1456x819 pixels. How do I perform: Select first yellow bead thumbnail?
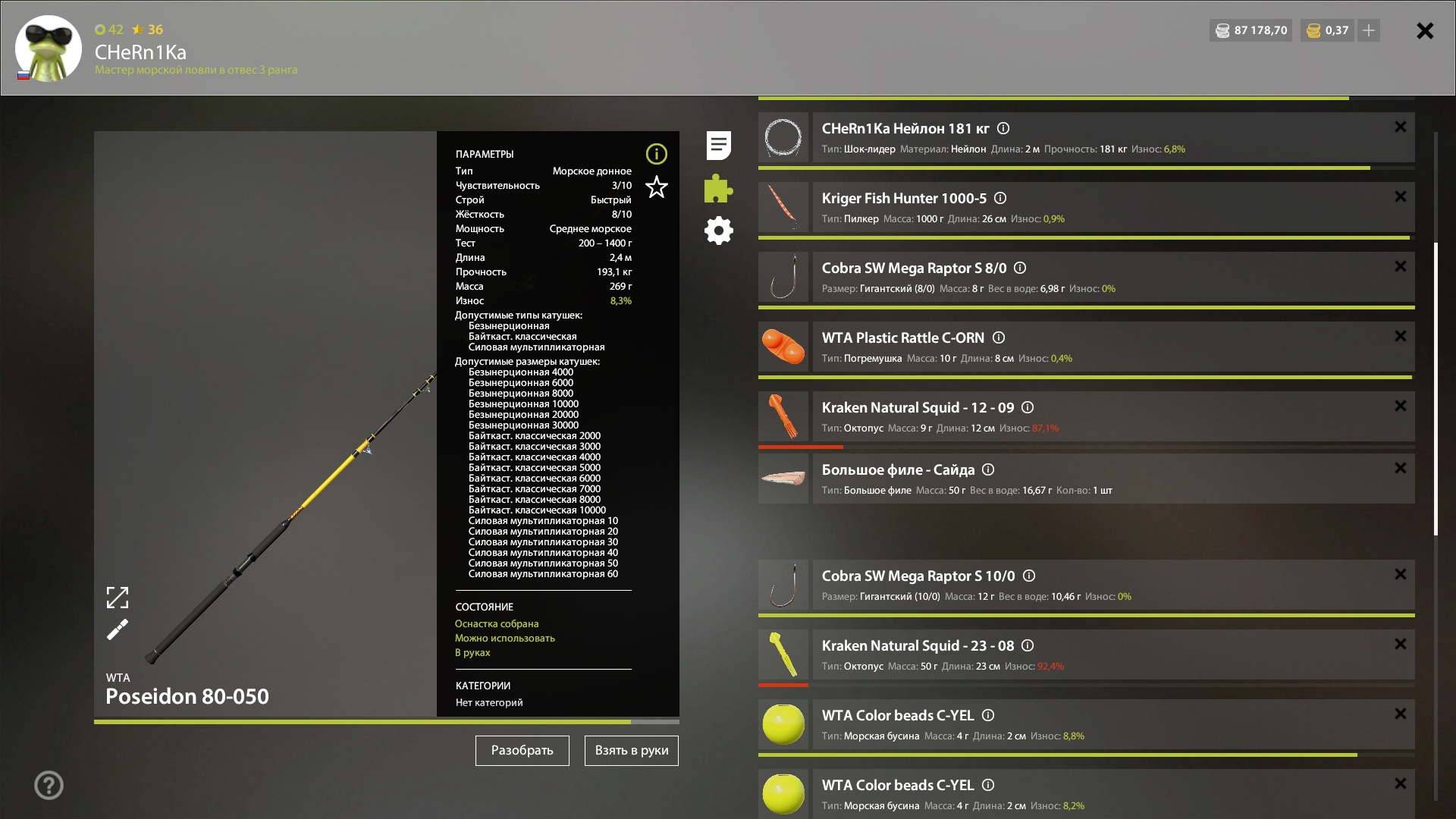[783, 724]
